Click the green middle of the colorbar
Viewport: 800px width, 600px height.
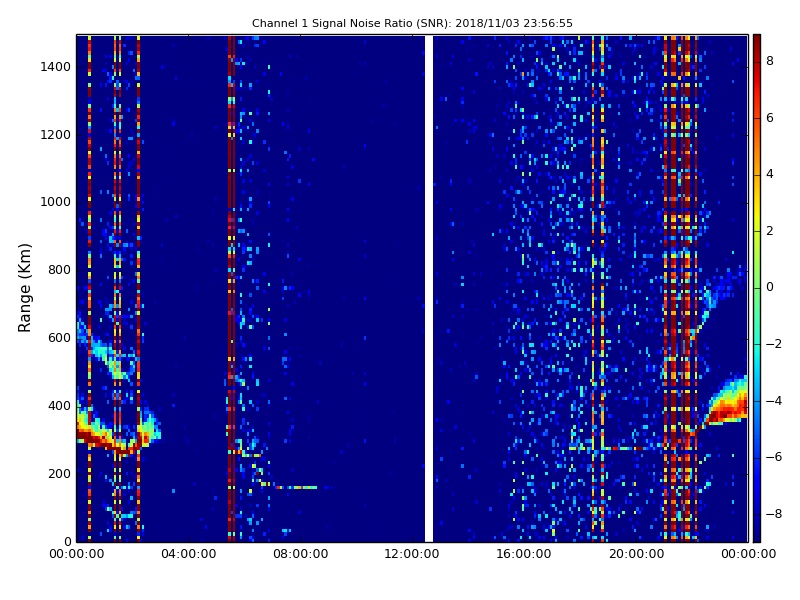point(757,288)
